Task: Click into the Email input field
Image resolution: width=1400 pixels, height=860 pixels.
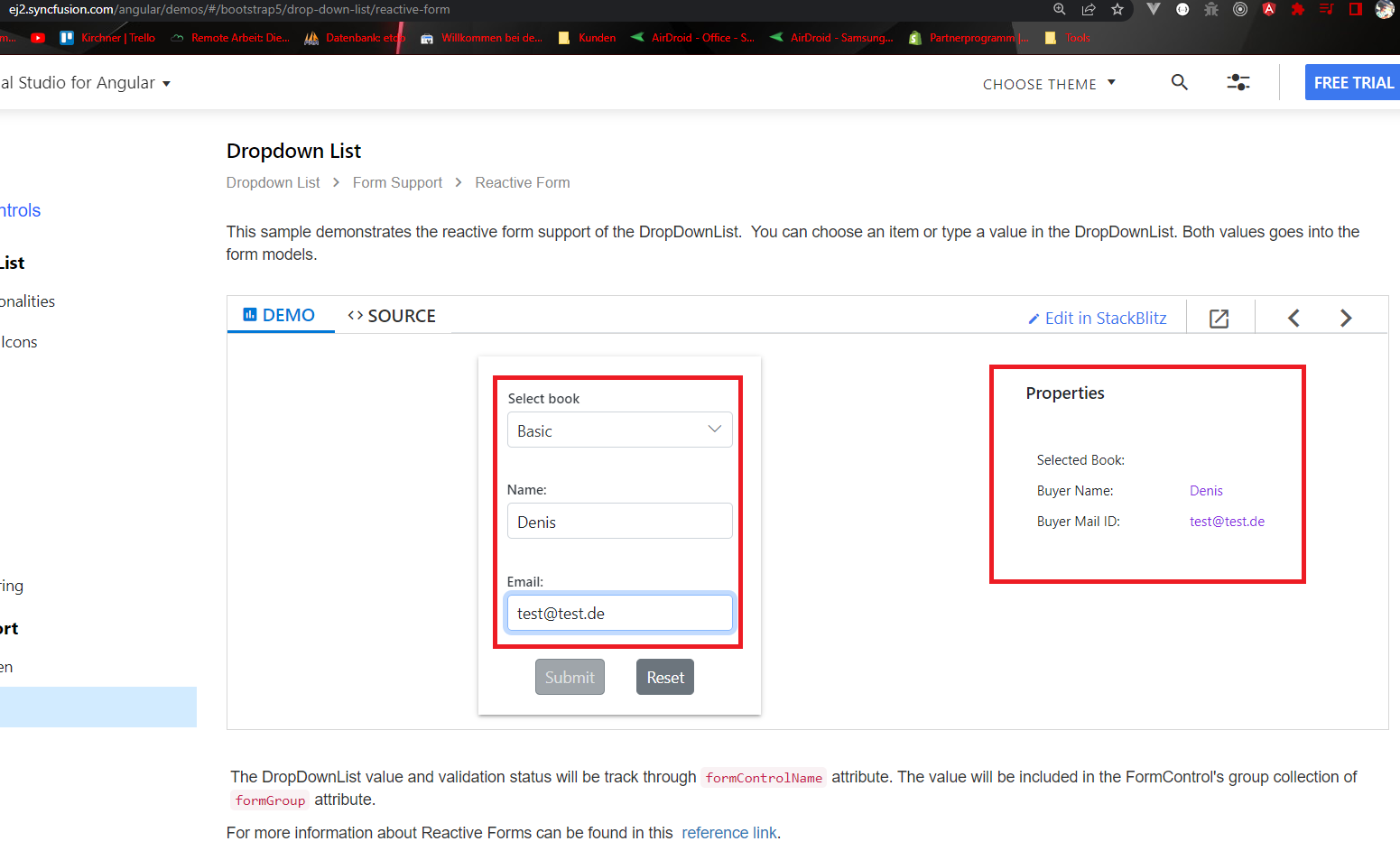Action: pyautogui.click(x=619, y=614)
